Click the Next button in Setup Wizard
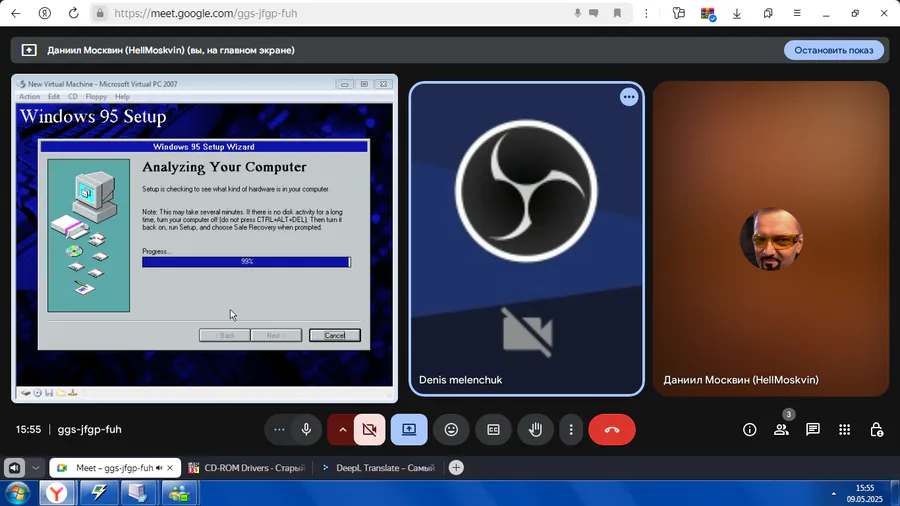The image size is (900, 506). [276, 336]
